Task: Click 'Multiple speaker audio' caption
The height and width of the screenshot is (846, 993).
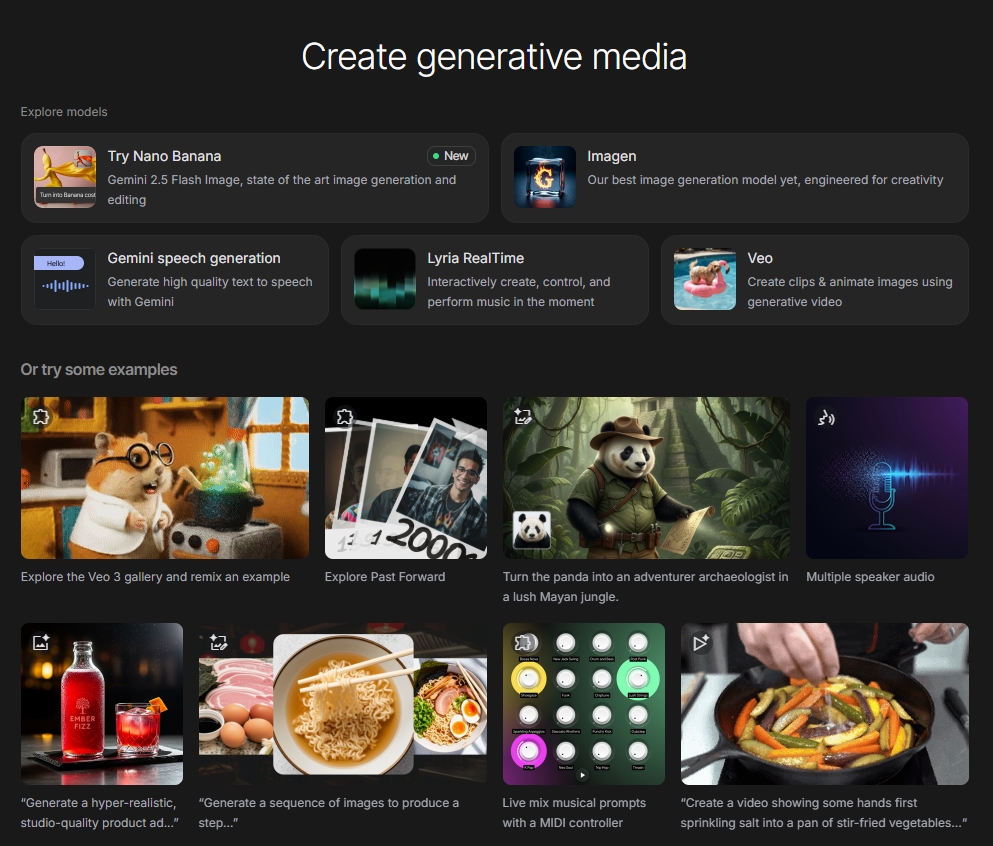Action: (x=870, y=577)
